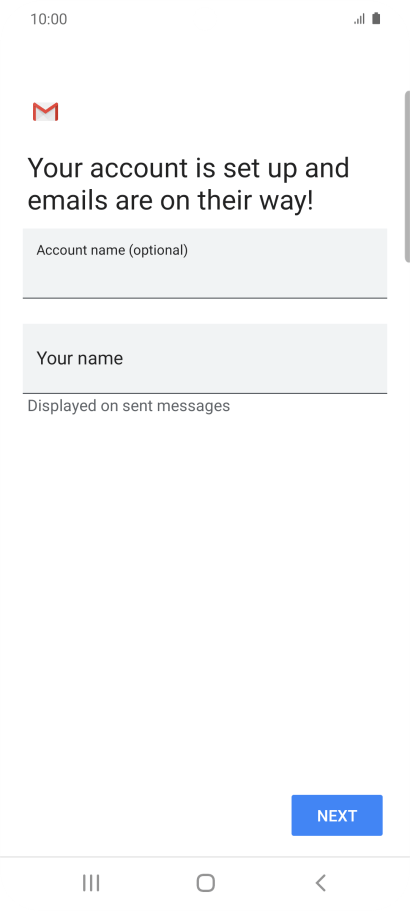Open recent apps with the three-line icon
The image size is (410, 911).
point(91,883)
